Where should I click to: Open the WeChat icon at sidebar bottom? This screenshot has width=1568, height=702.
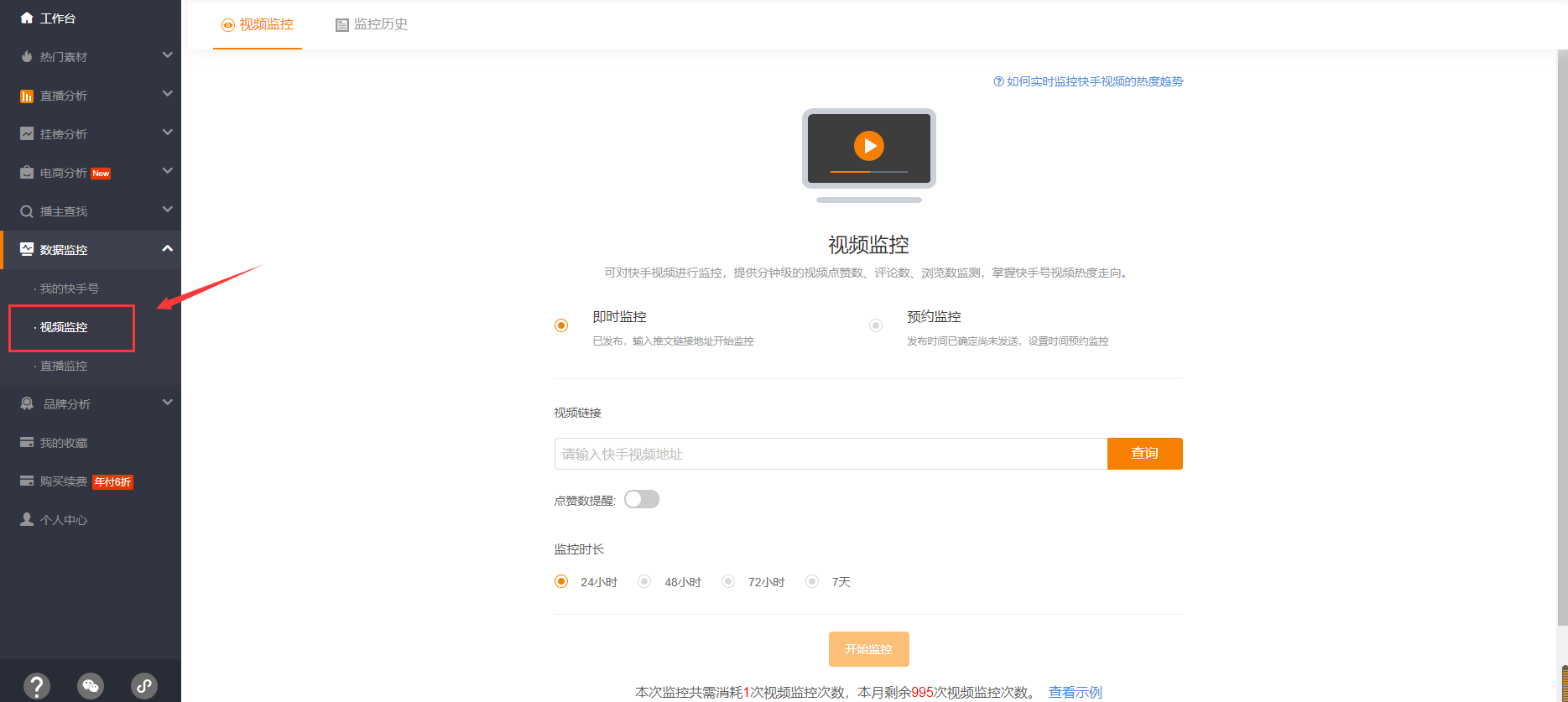(x=91, y=686)
